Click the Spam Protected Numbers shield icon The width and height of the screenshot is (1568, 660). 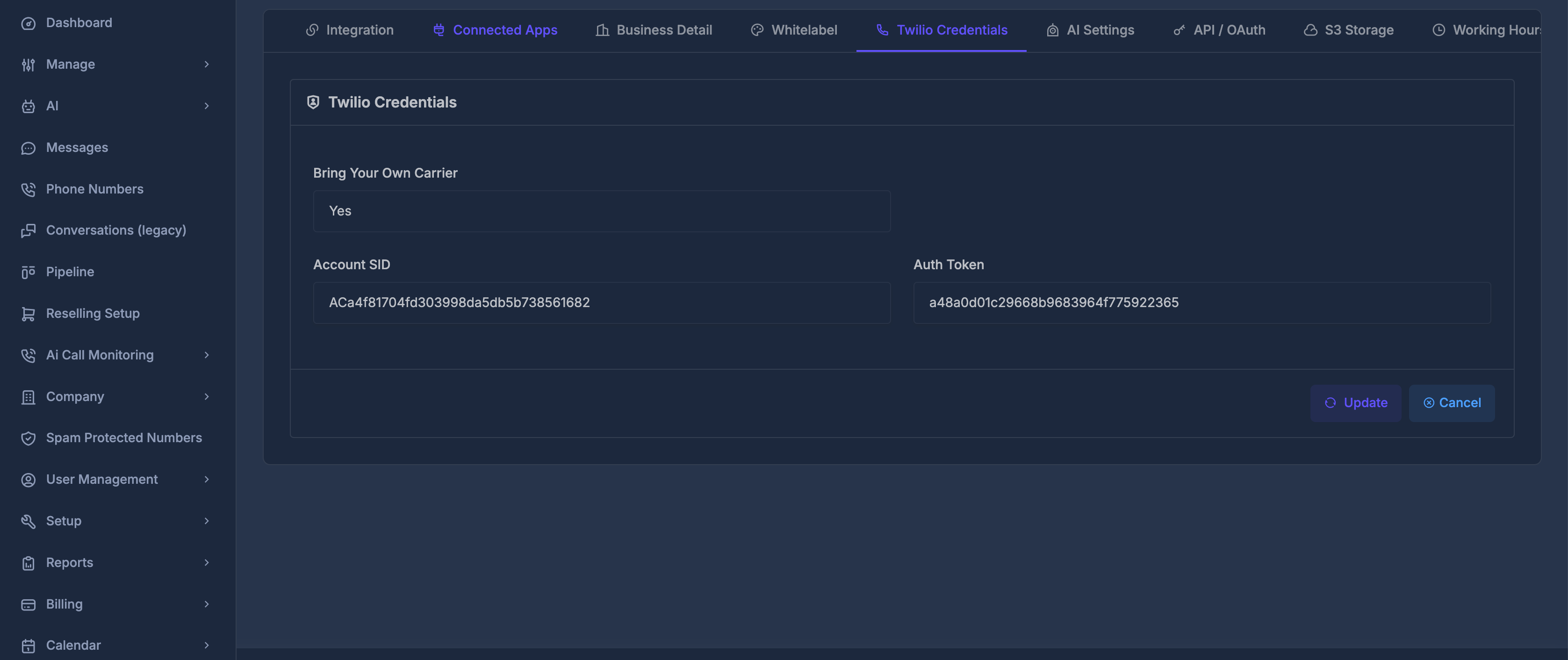(x=28, y=438)
